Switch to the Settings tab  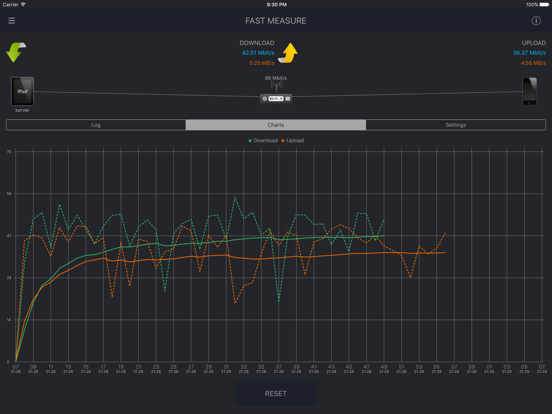tap(456, 125)
